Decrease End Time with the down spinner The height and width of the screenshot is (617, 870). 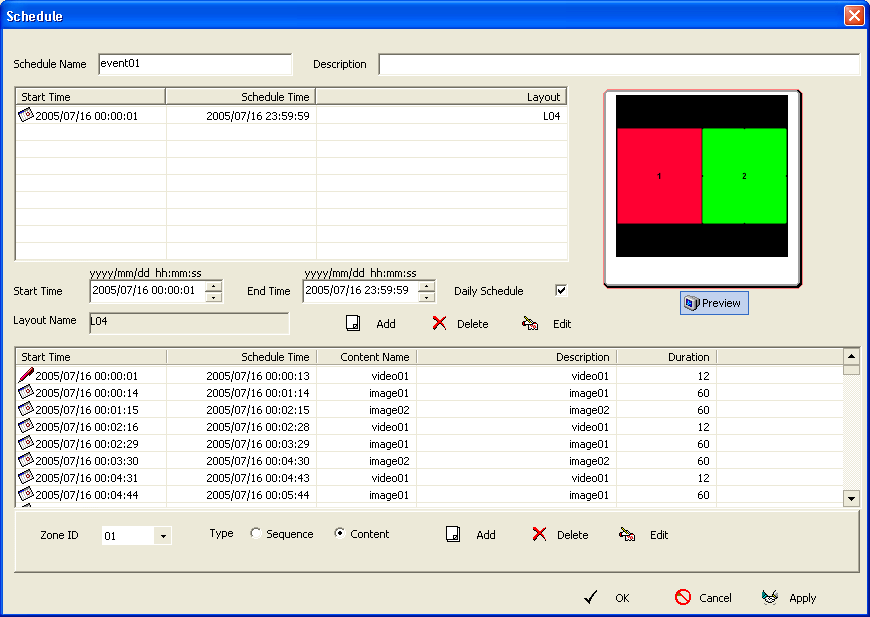(x=427, y=297)
